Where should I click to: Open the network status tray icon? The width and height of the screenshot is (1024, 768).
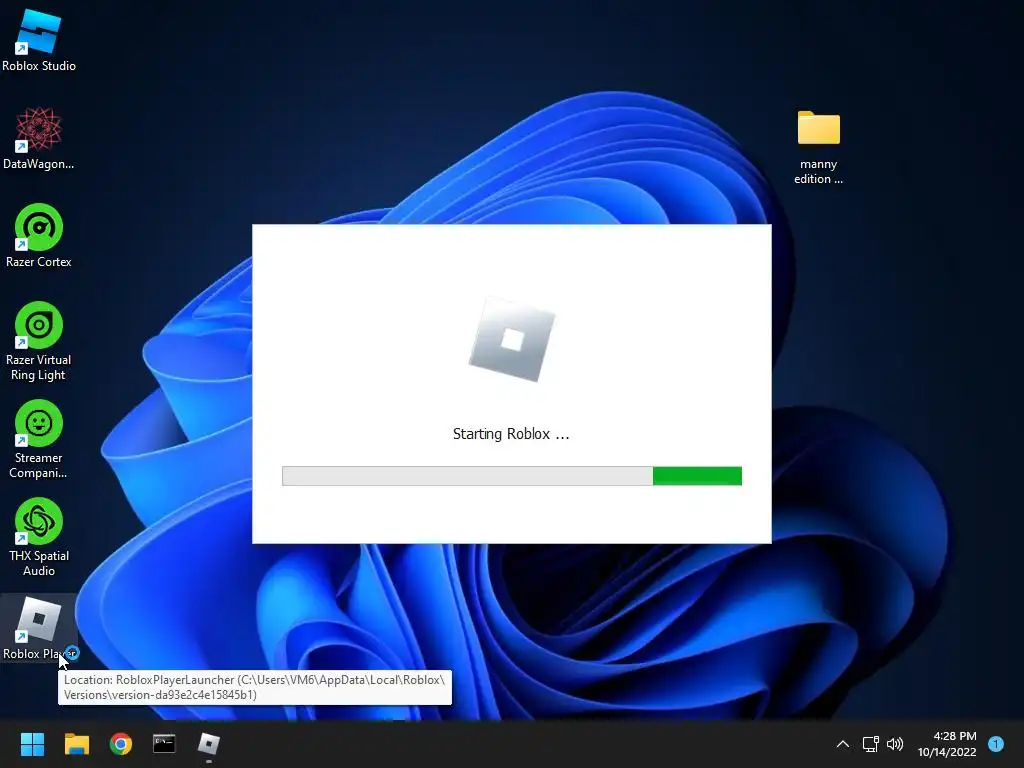point(871,744)
